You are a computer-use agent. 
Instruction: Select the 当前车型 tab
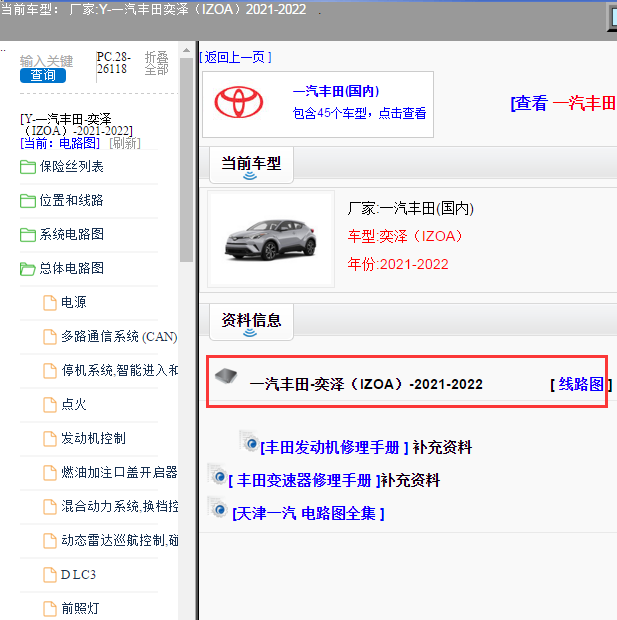pyautogui.click(x=251, y=165)
